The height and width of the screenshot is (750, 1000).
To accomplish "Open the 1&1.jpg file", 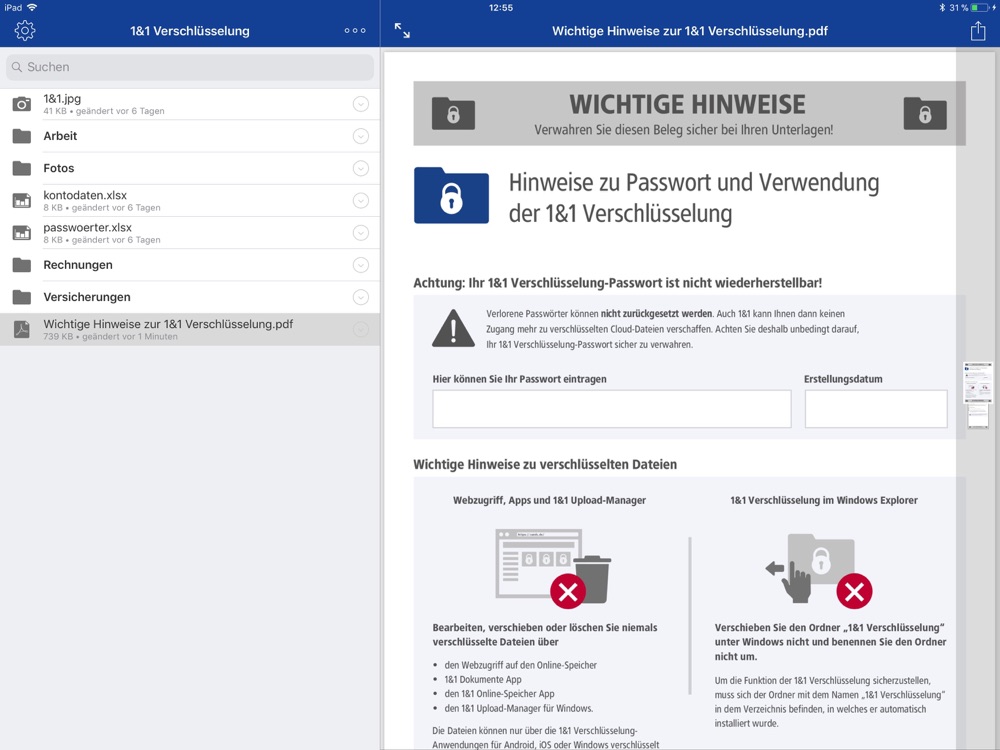I will (x=190, y=104).
